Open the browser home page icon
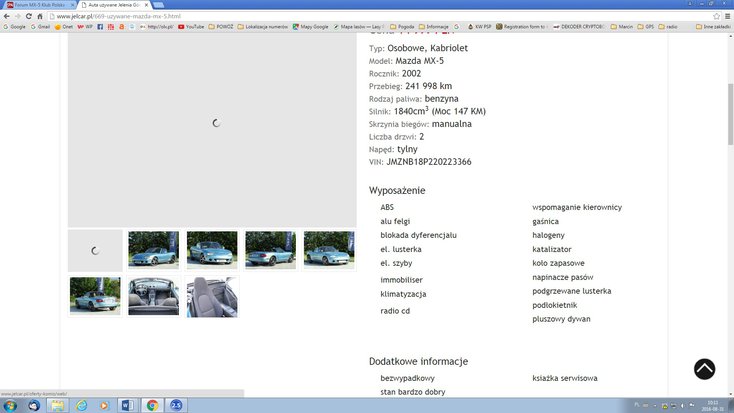This screenshot has height=413, width=734. 40,16
